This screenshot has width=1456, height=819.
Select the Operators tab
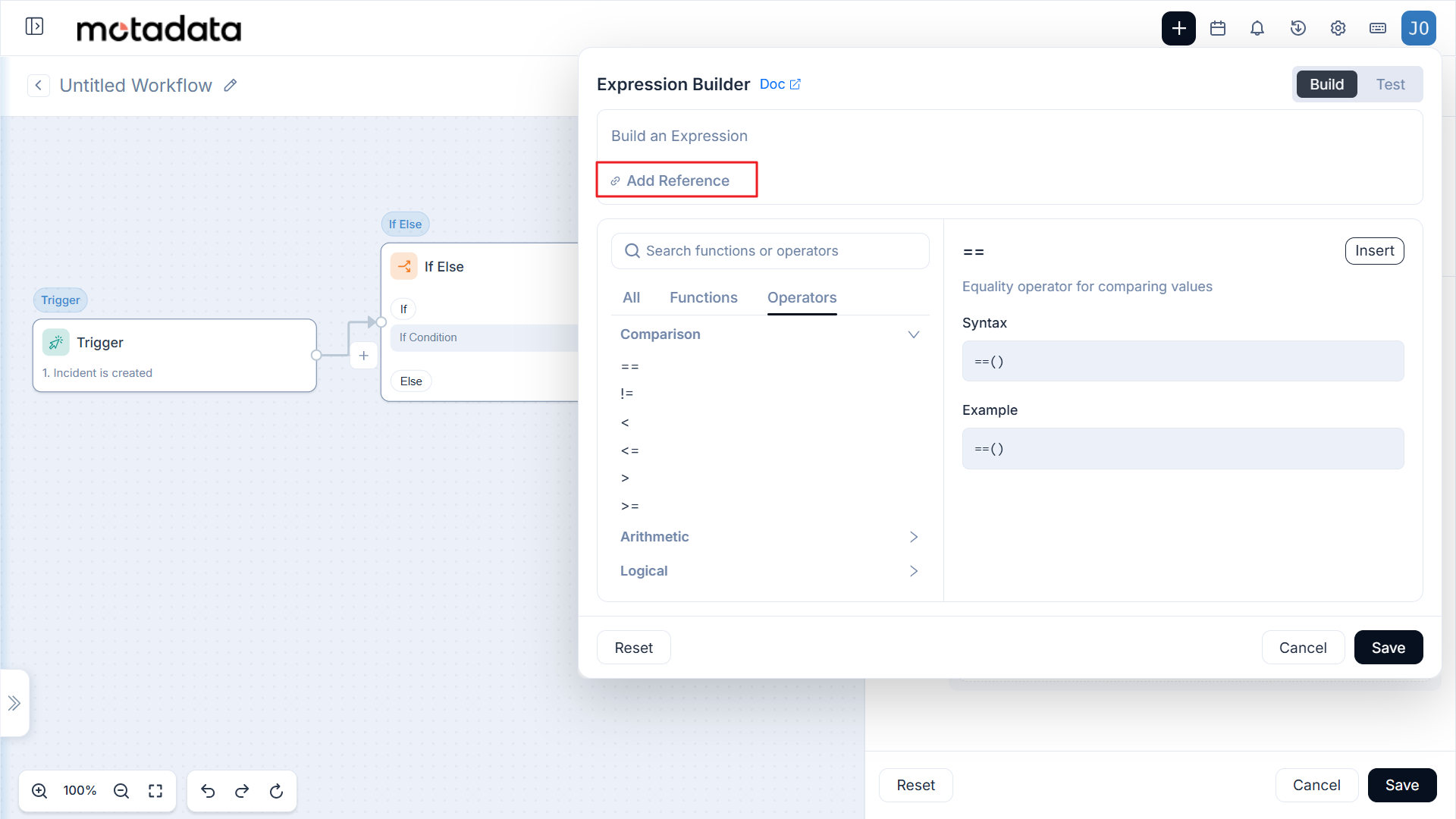click(802, 298)
